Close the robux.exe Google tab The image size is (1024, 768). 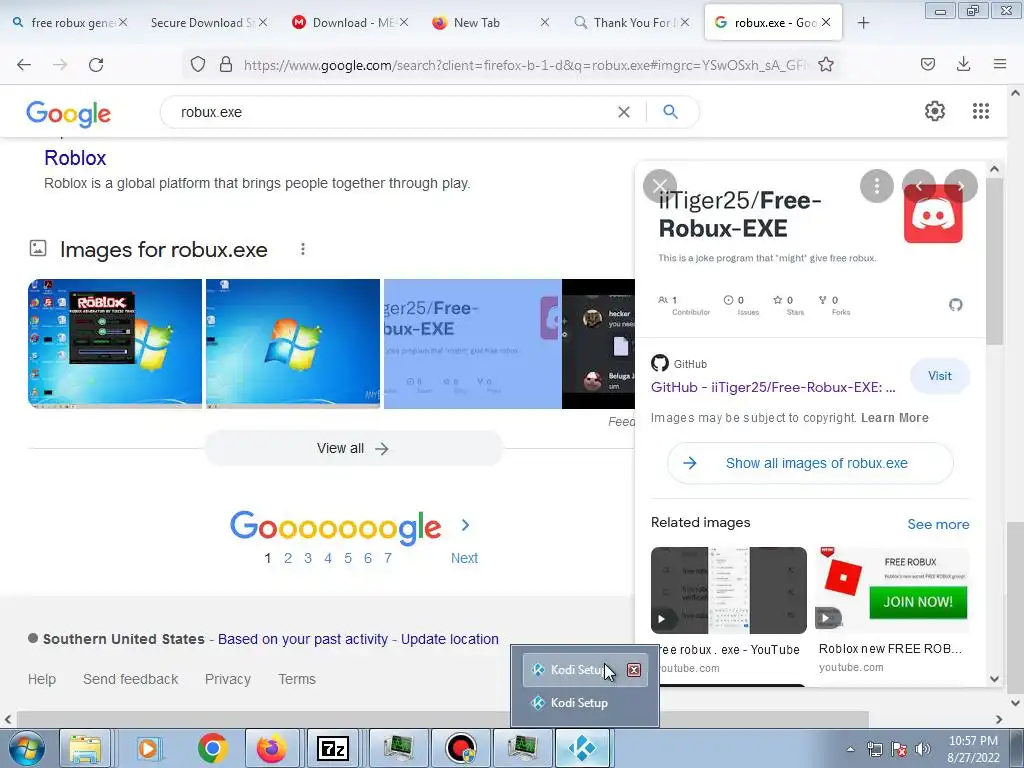(826, 22)
